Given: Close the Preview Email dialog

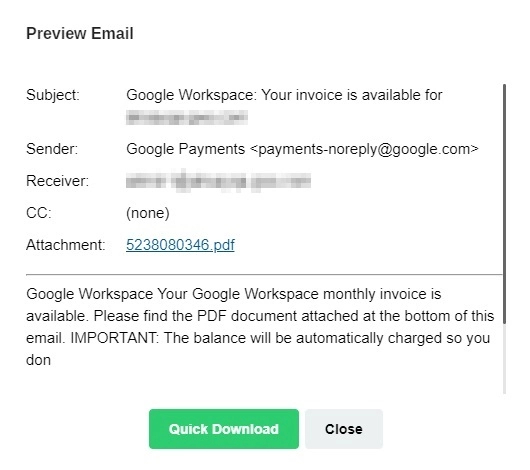Looking at the screenshot, I should (x=344, y=429).
